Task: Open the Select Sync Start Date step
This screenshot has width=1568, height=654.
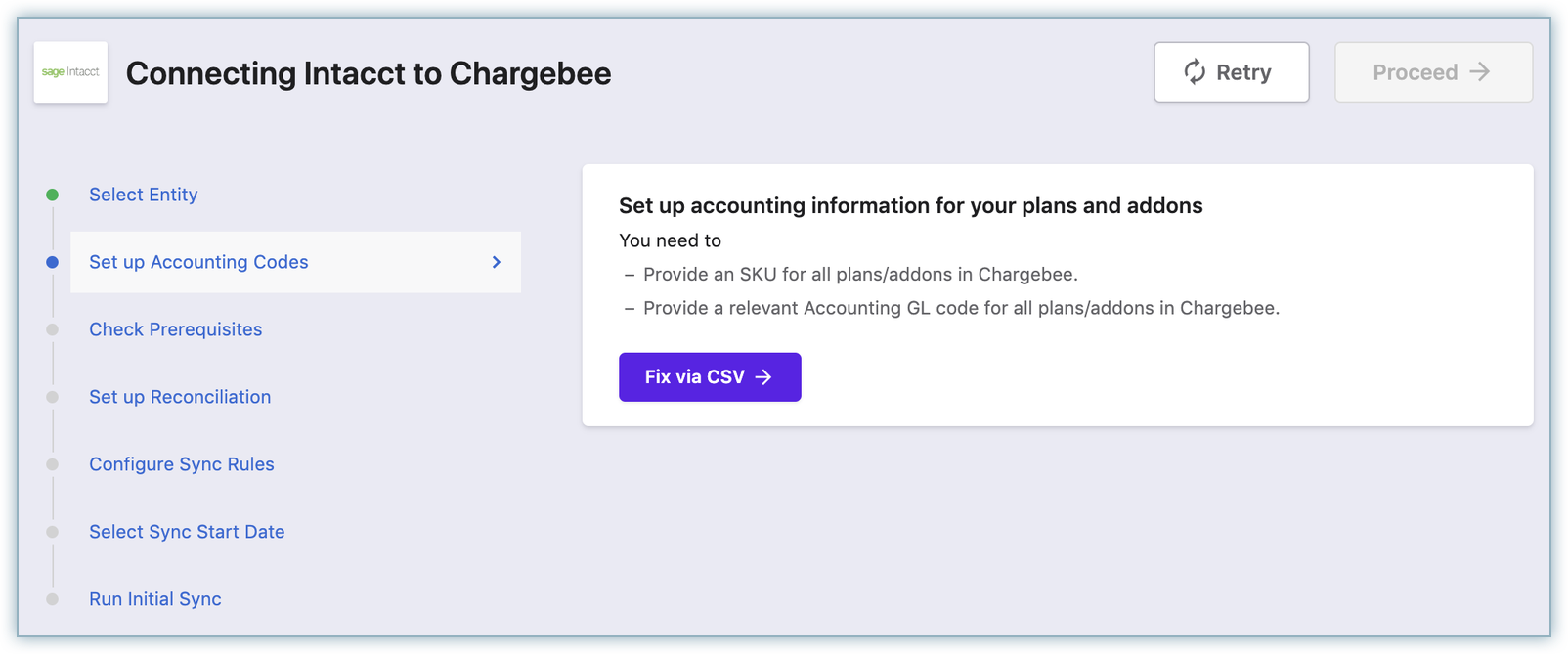Action: click(x=187, y=532)
